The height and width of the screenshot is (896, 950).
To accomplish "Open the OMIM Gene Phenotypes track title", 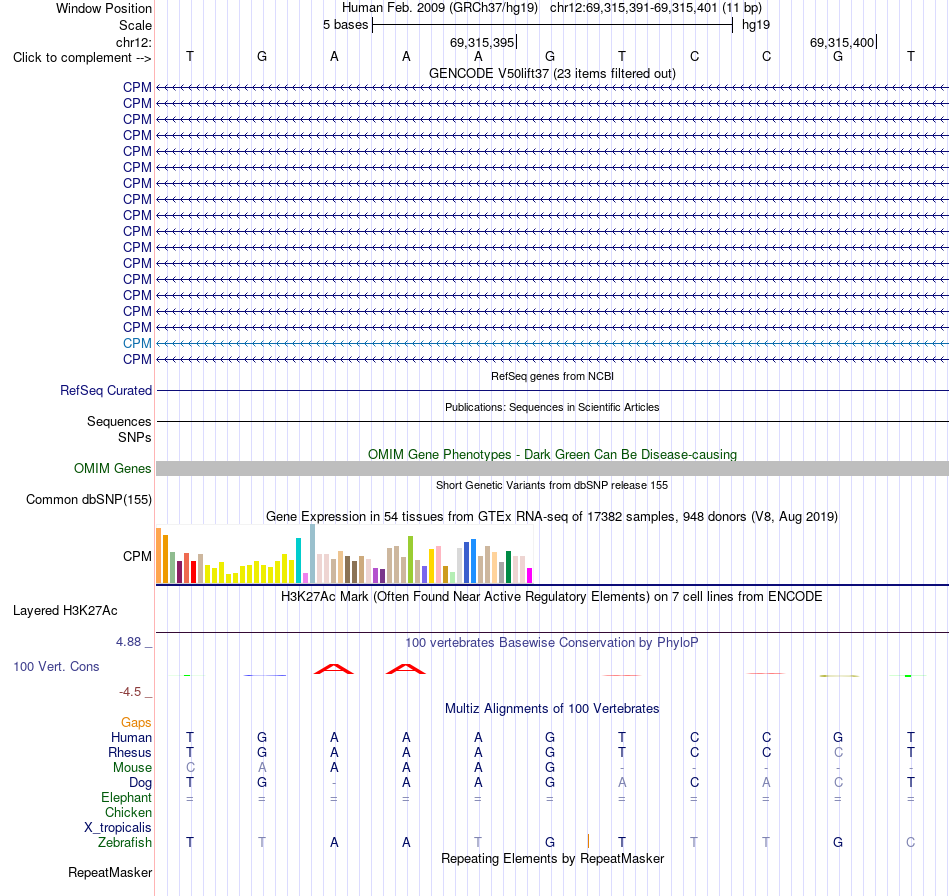I will pos(552,454).
